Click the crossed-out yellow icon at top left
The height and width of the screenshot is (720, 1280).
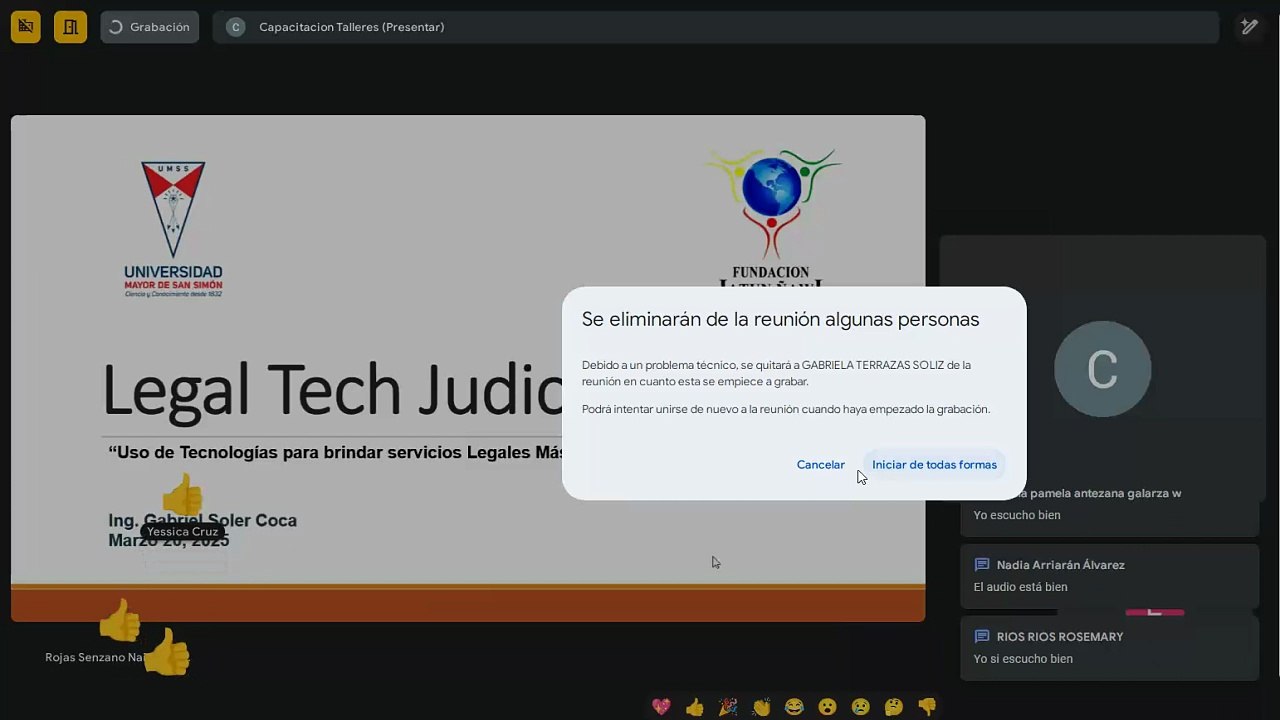coord(26,27)
